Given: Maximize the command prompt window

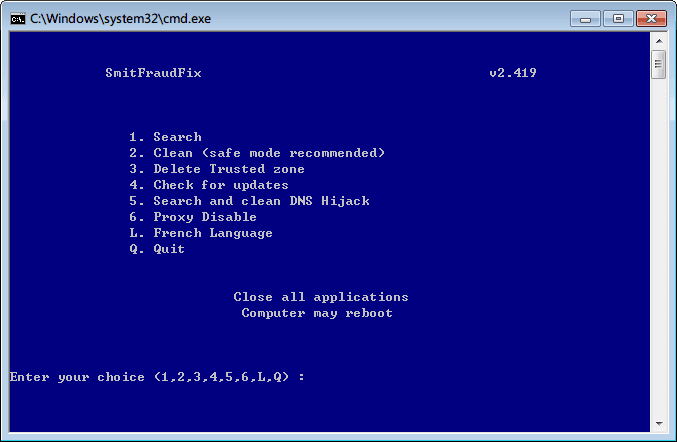Looking at the screenshot, I should [618, 19].
